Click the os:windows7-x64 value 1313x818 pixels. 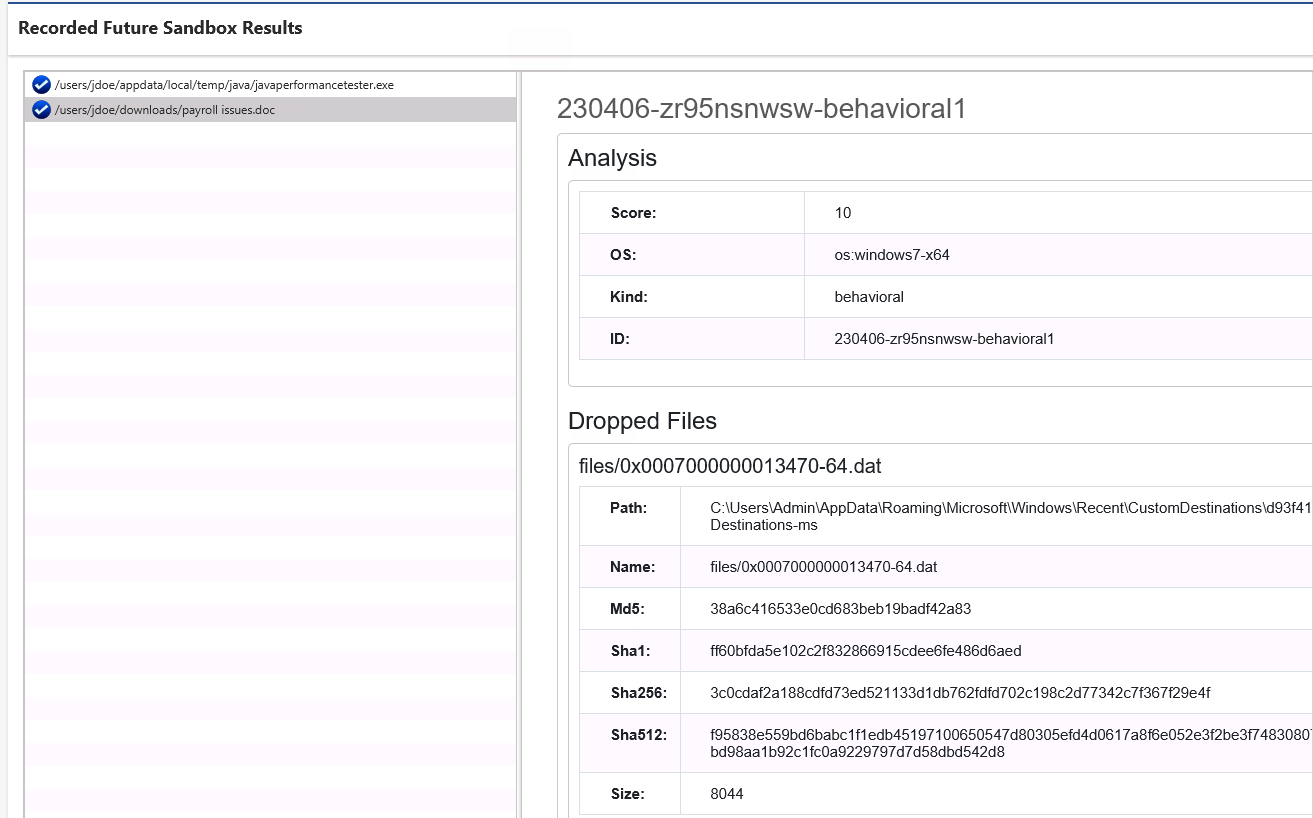point(892,255)
